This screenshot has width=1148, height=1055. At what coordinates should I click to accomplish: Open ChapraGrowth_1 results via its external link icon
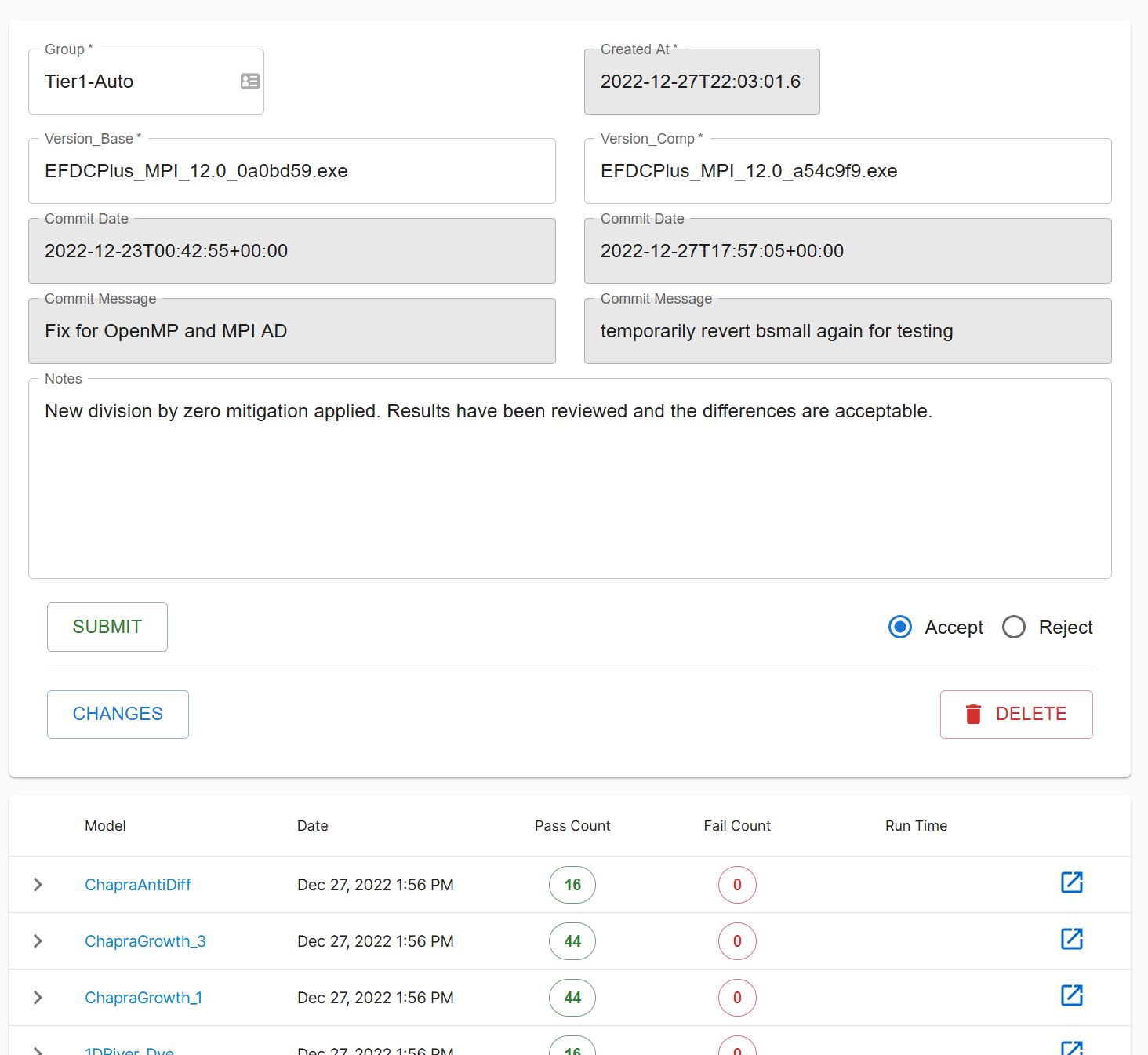tap(1072, 996)
